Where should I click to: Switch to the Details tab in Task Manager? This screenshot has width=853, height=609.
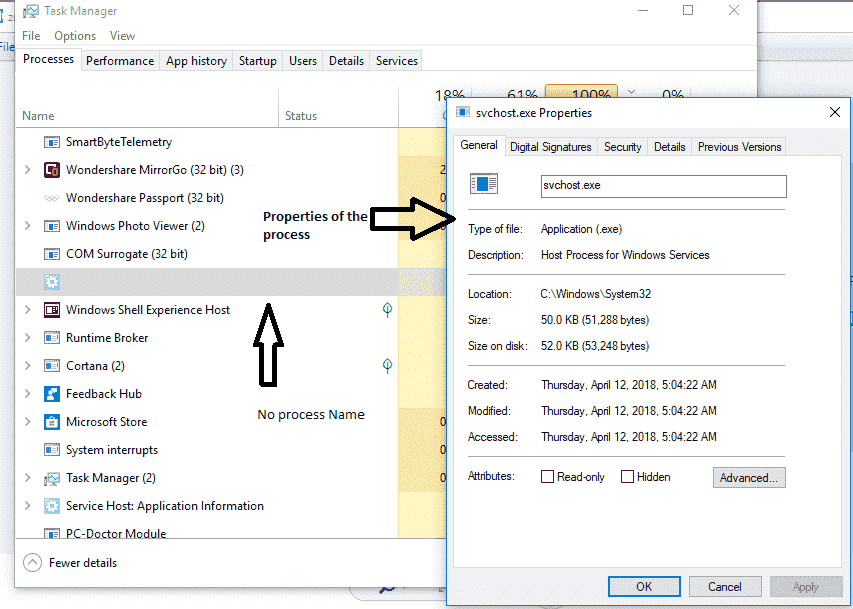tap(347, 61)
